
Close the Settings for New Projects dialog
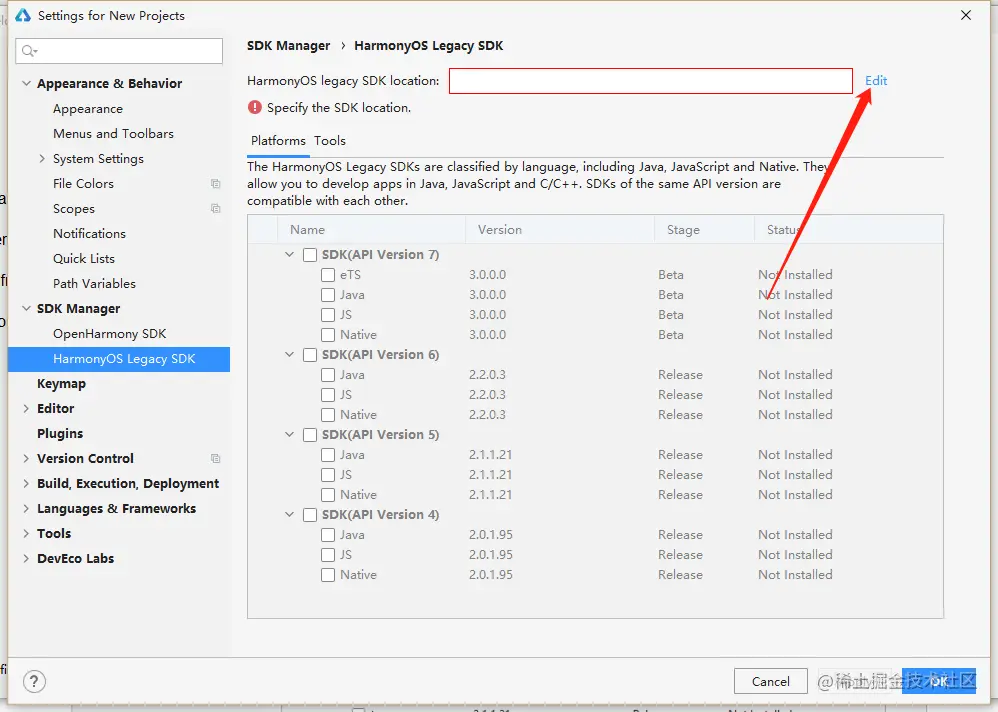(966, 15)
